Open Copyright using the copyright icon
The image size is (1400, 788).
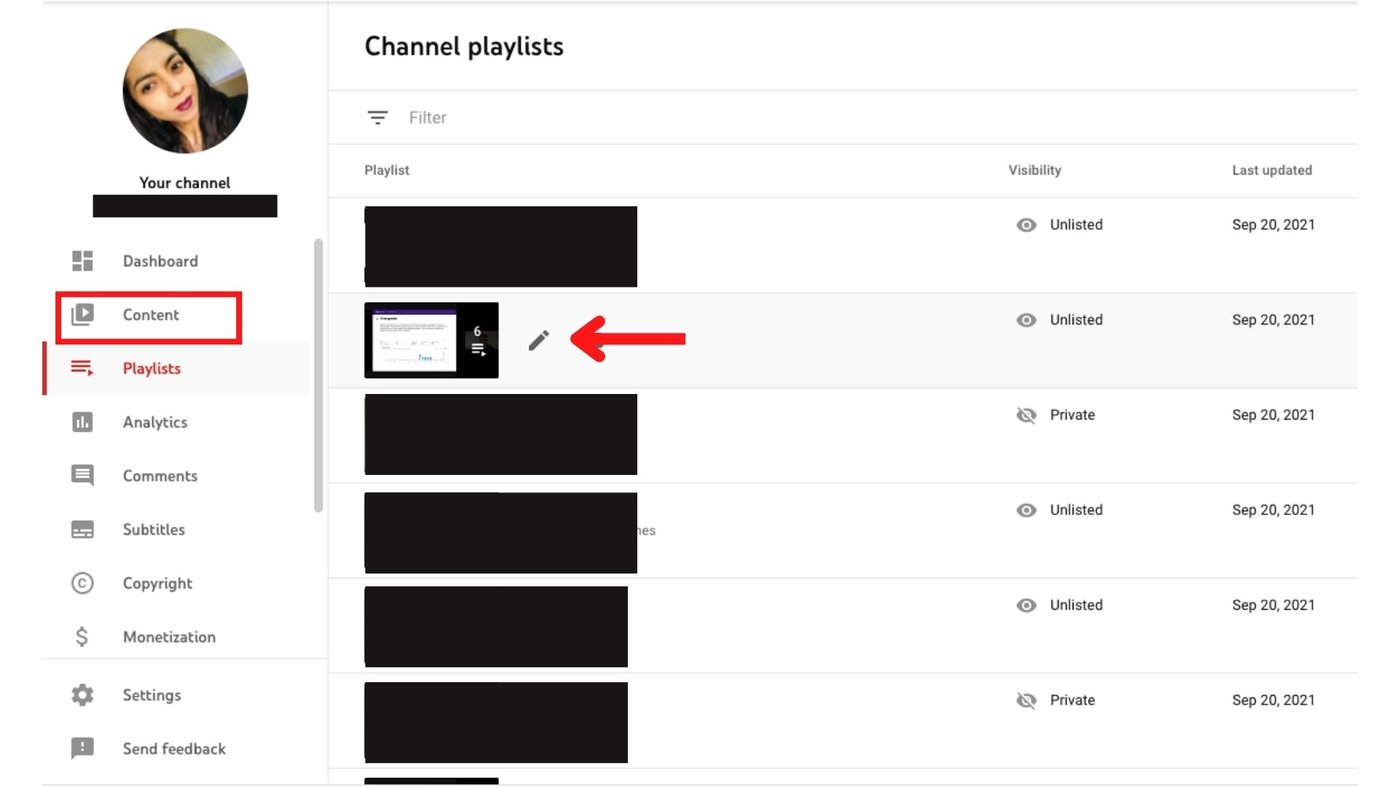[82, 583]
